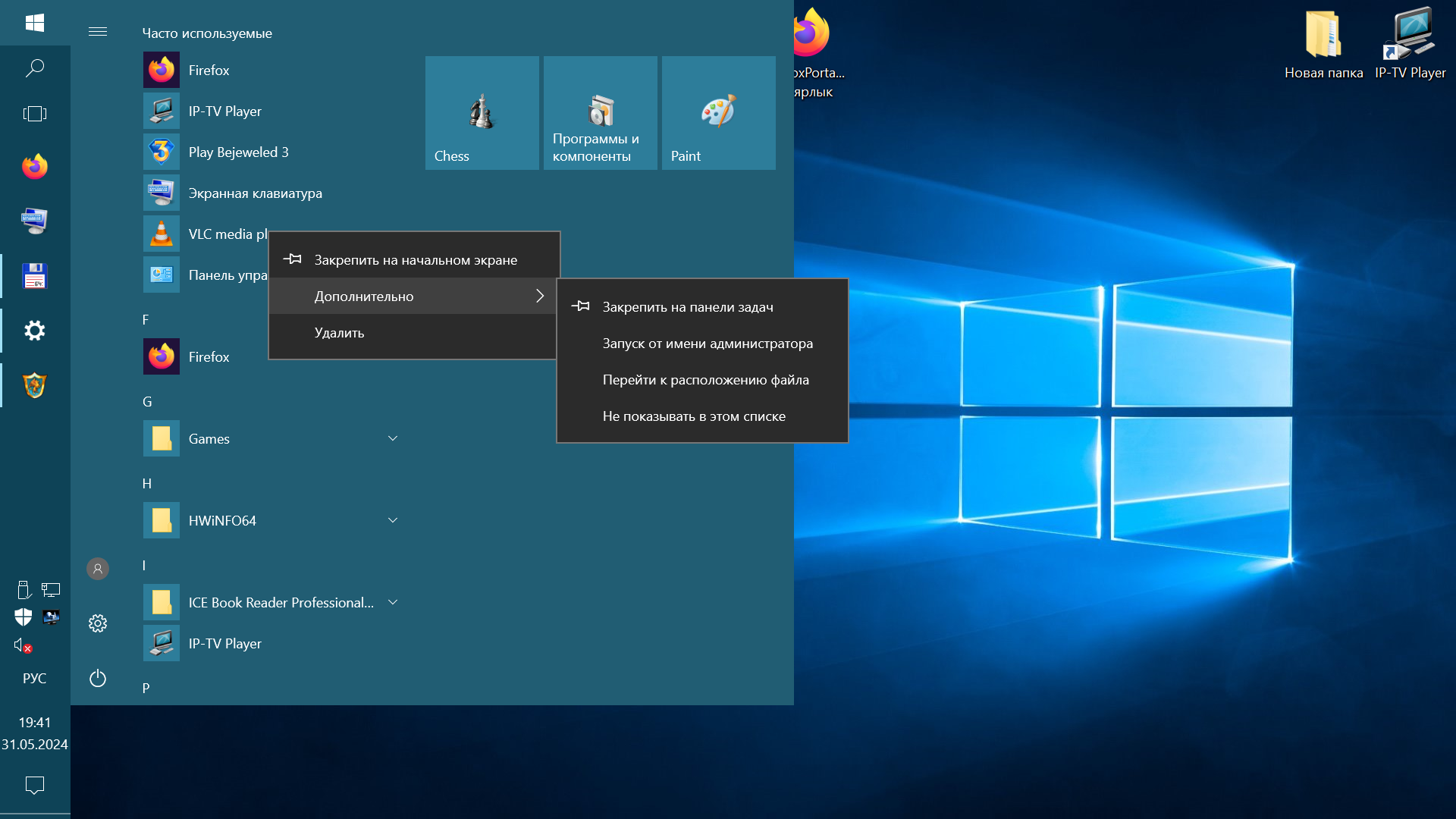The image size is (1456, 819).
Task: Click the taskbar search magnifier icon
Action: point(35,68)
